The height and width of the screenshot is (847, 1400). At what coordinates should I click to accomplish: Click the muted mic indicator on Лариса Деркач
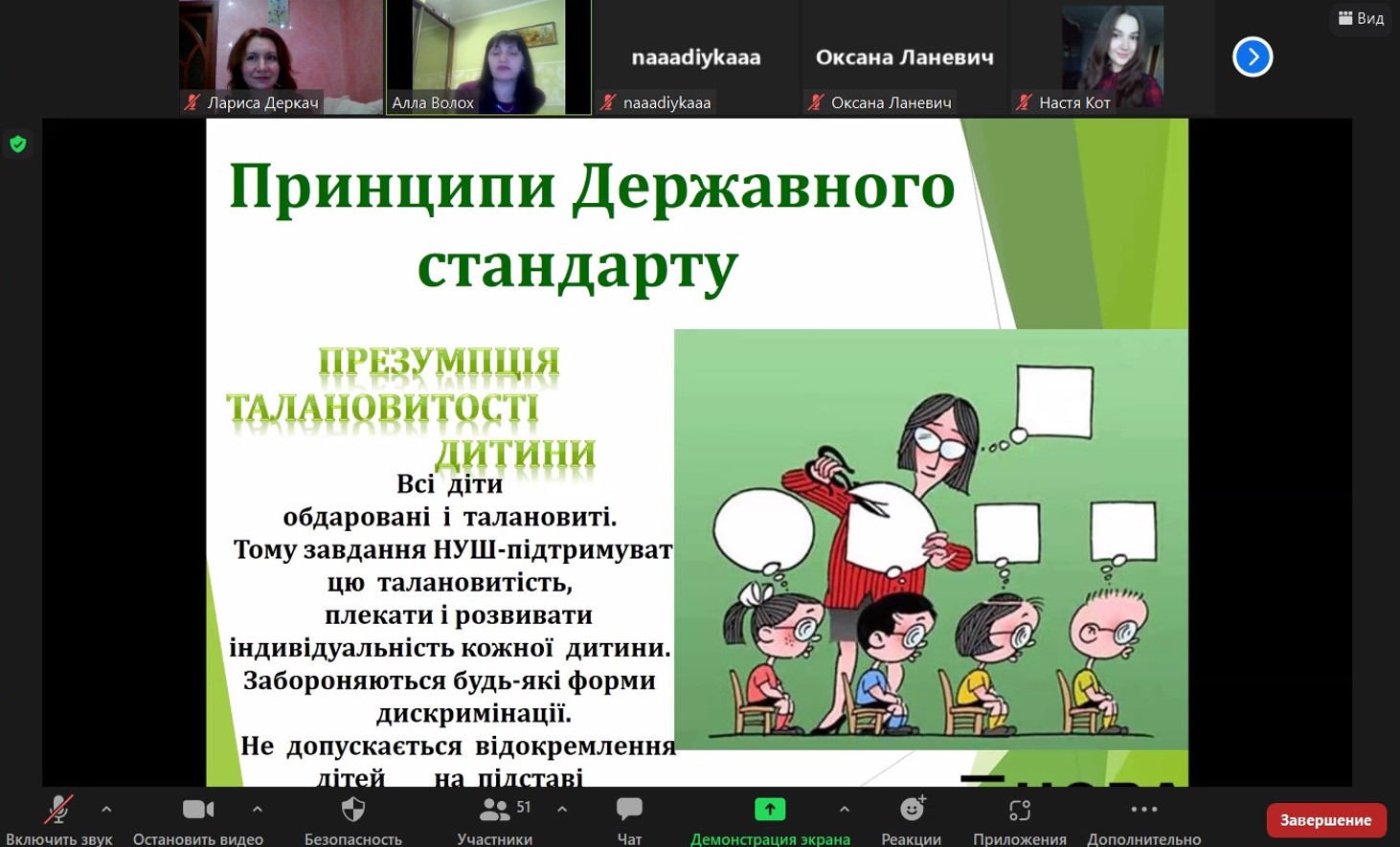[x=191, y=102]
